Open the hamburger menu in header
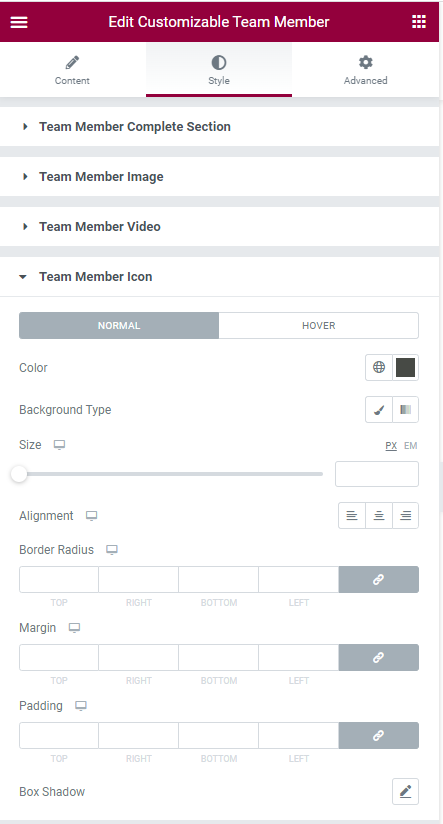 pyautogui.click(x=19, y=22)
